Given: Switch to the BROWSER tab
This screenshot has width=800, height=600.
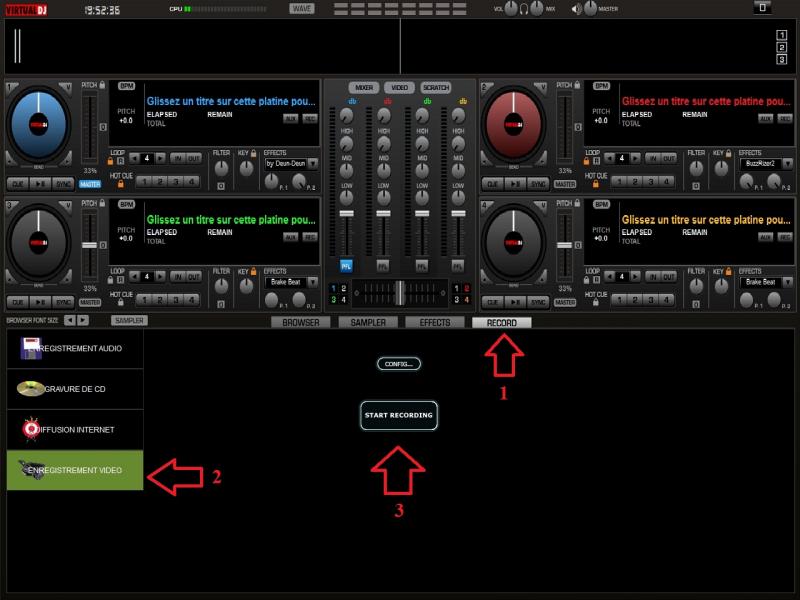Looking at the screenshot, I should (301, 323).
